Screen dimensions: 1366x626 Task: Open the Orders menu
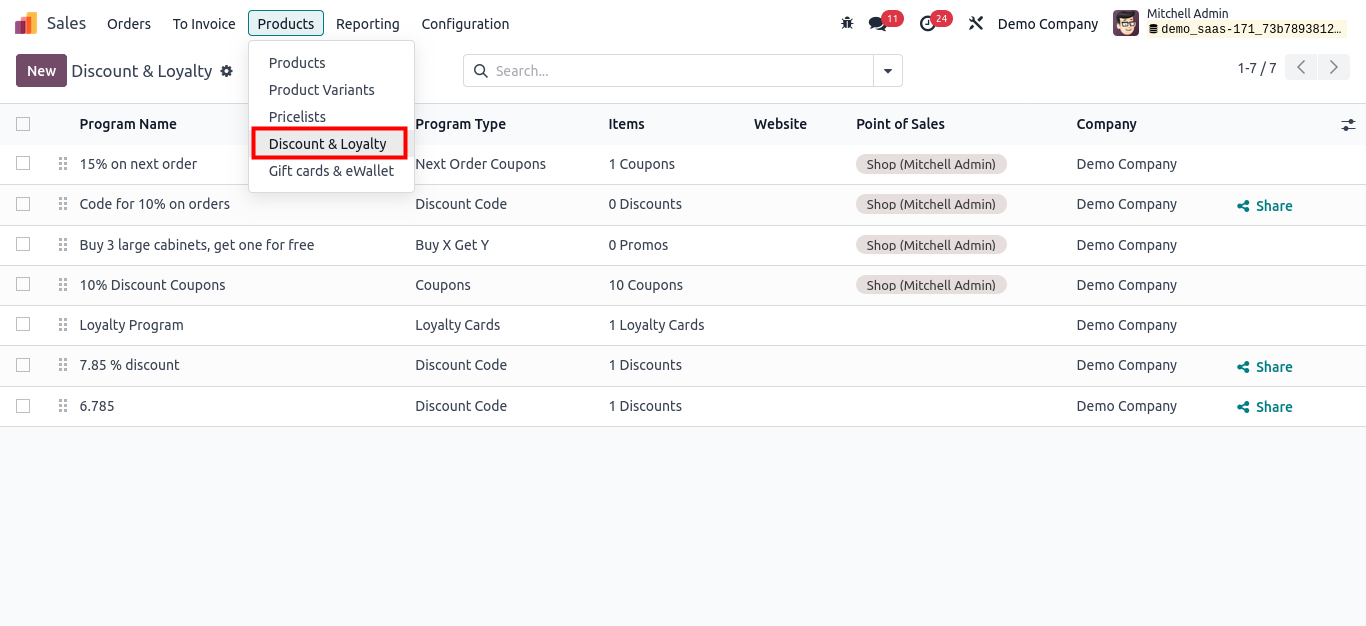pyautogui.click(x=129, y=24)
